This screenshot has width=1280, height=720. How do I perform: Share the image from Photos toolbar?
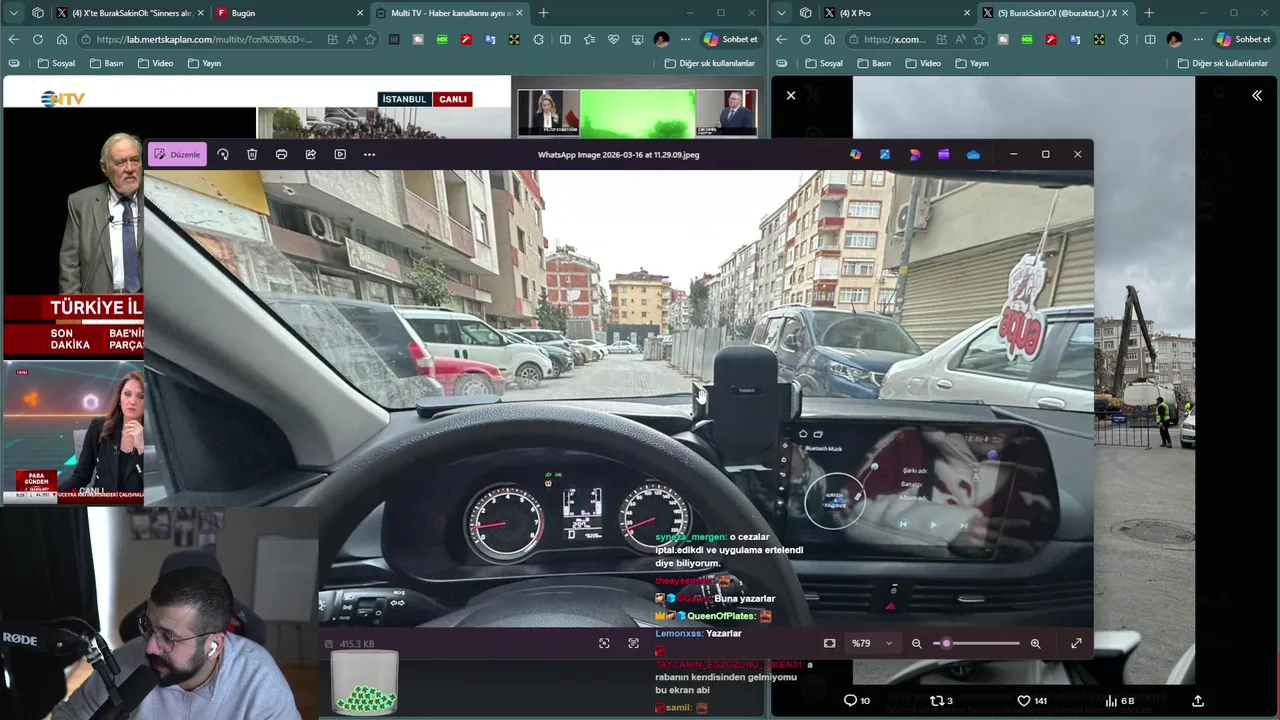tap(311, 154)
